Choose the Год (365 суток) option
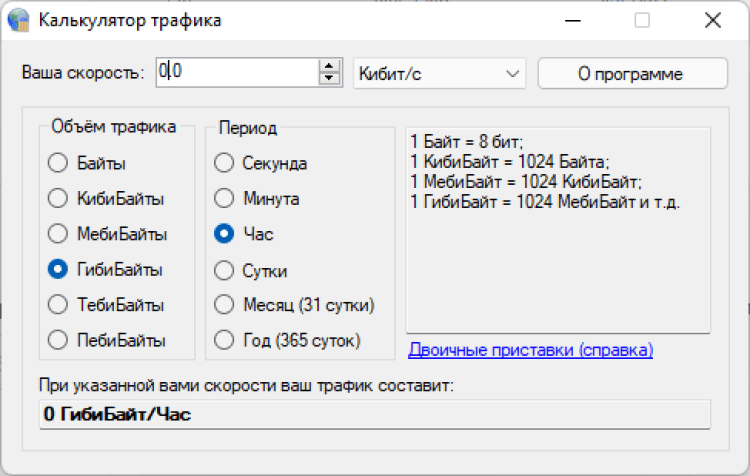 point(224,340)
